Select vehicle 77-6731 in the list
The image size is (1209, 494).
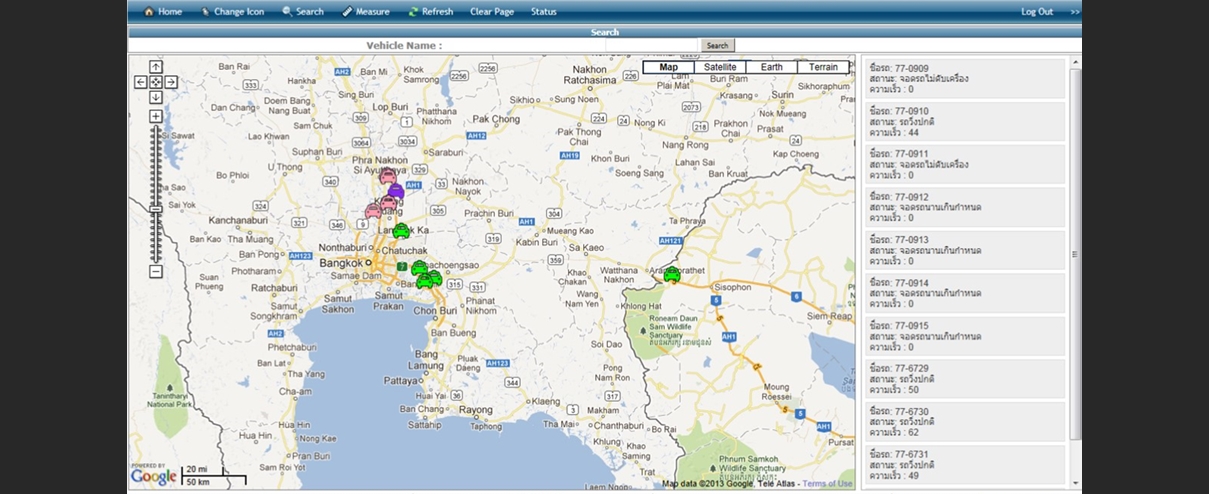click(965, 465)
